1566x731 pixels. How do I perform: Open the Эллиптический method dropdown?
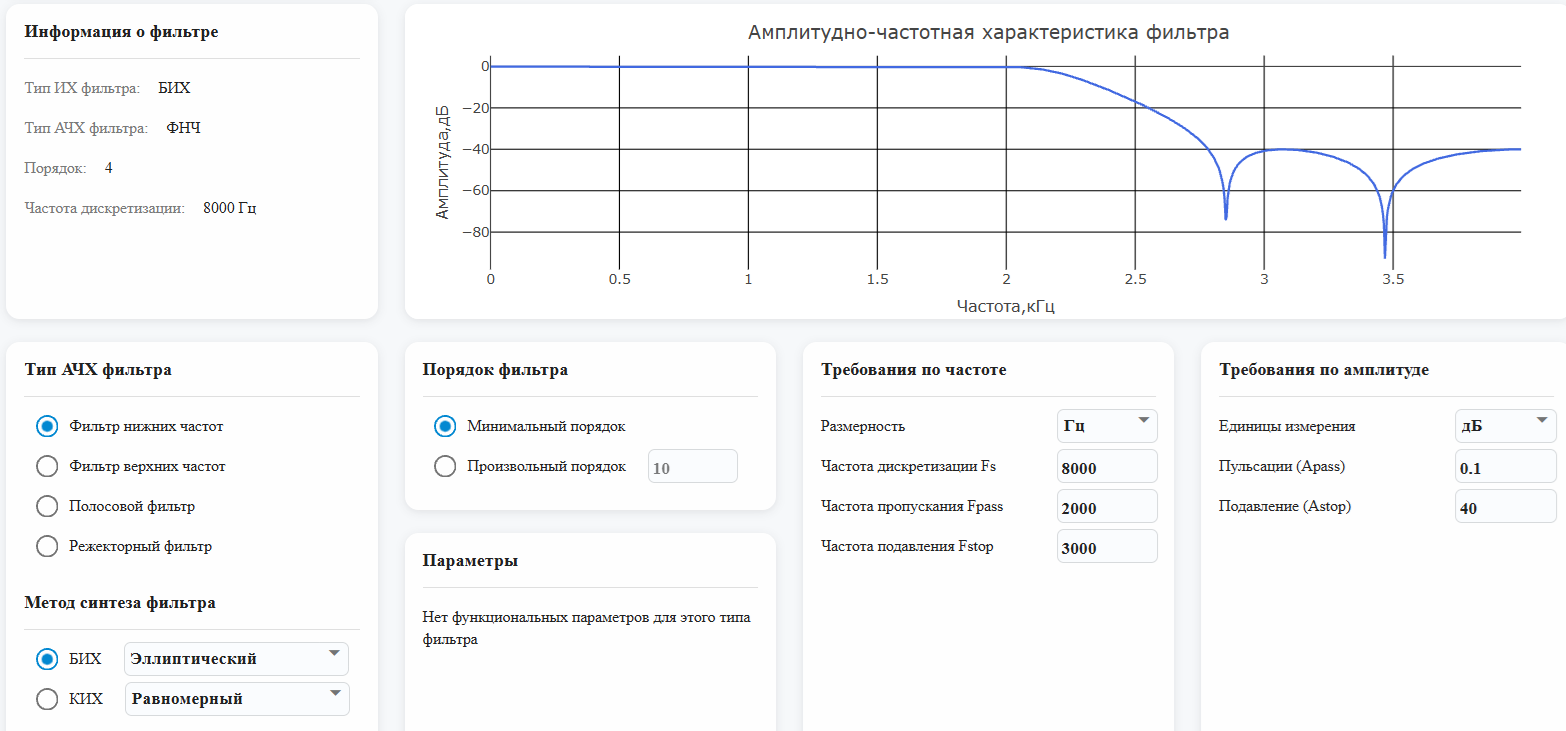(x=236, y=659)
